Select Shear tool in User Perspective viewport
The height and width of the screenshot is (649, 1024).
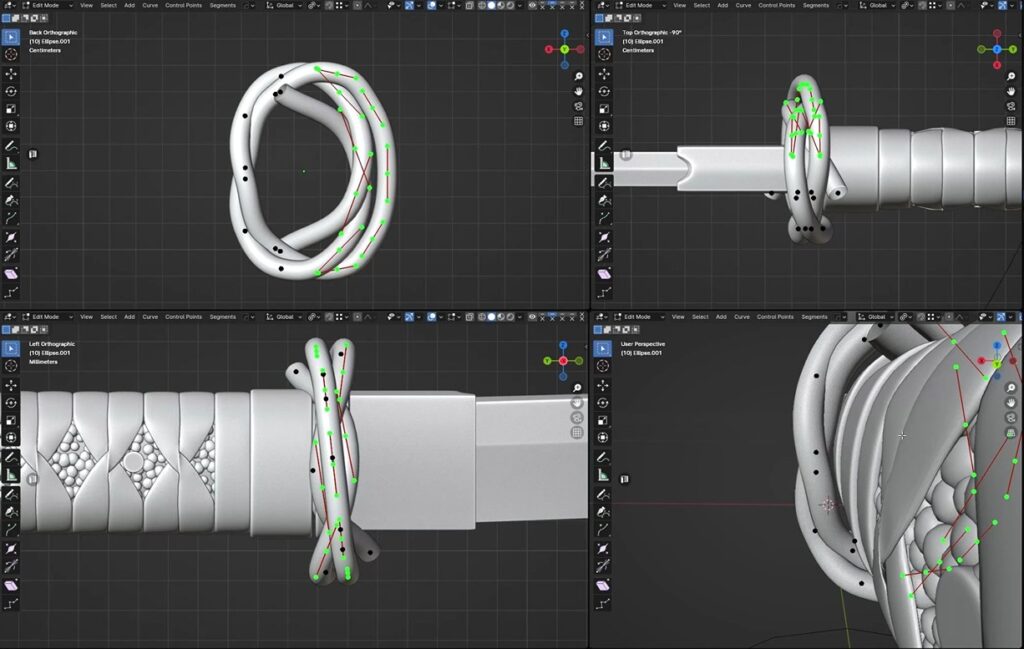(603, 585)
